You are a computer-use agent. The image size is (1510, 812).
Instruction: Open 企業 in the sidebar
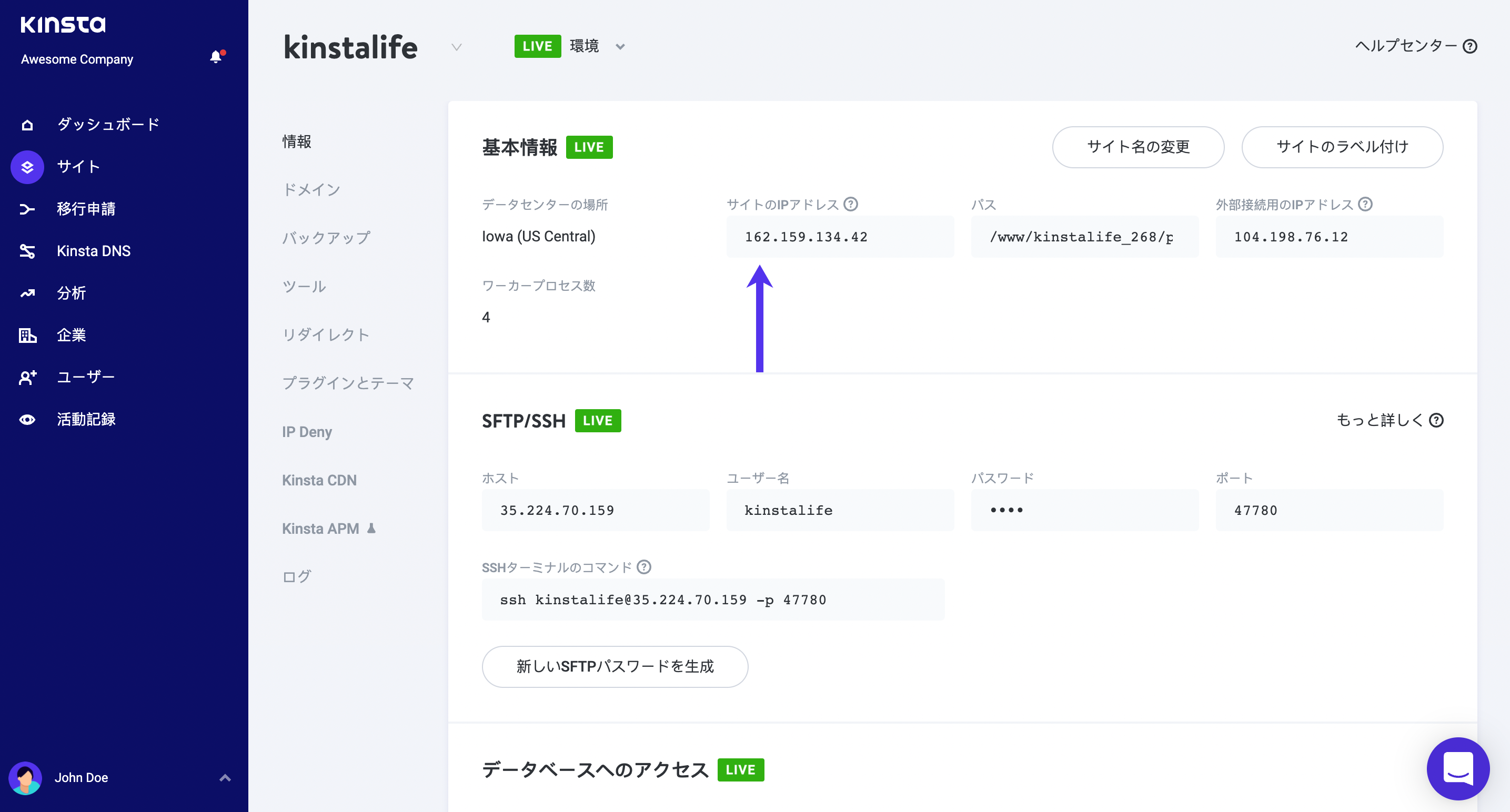coord(72,336)
